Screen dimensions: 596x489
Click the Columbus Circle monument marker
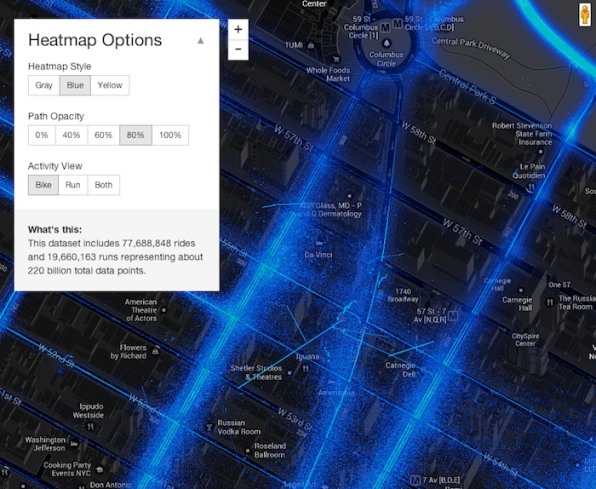coord(387,43)
